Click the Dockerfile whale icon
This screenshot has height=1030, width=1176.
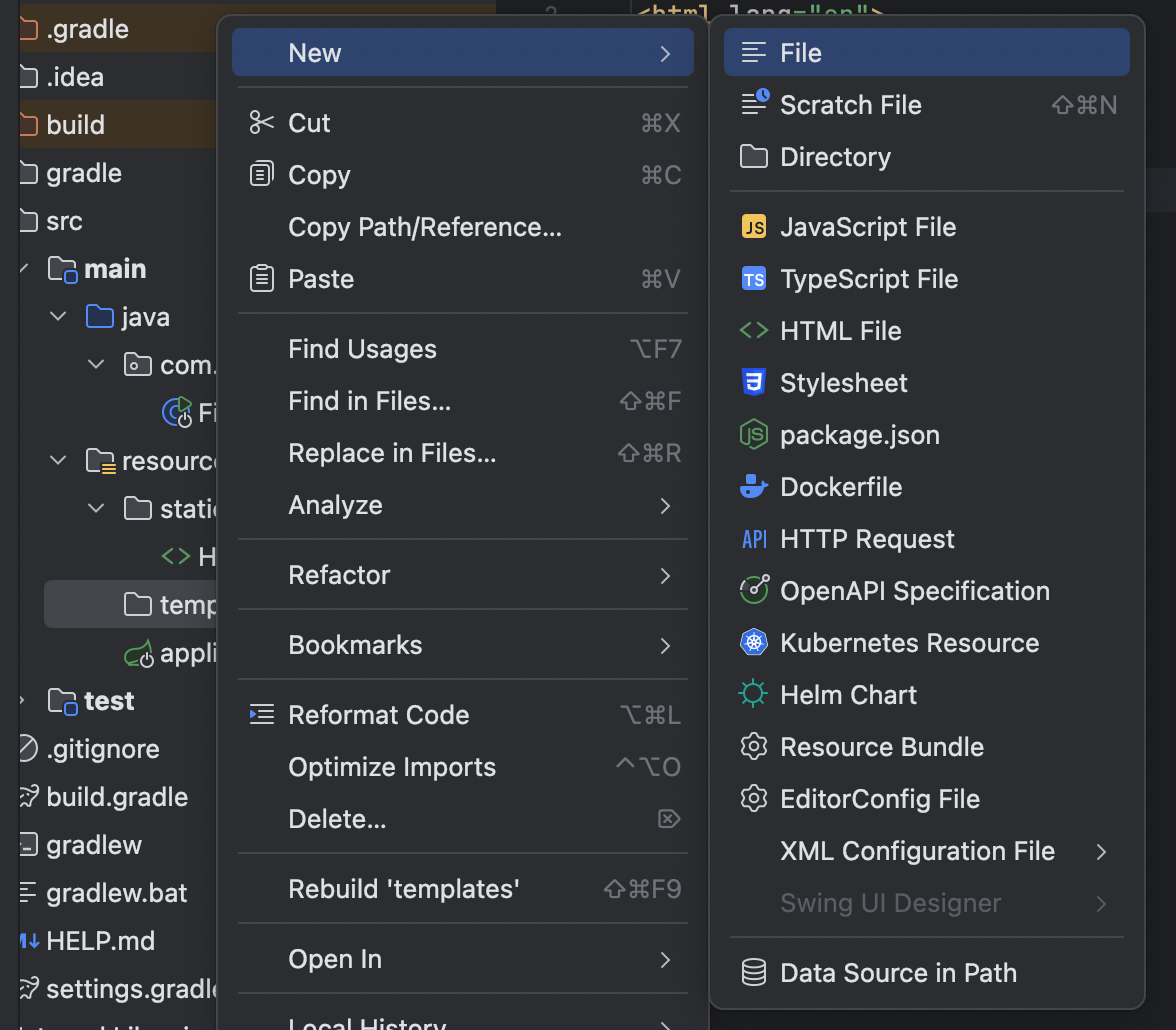(x=754, y=487)
